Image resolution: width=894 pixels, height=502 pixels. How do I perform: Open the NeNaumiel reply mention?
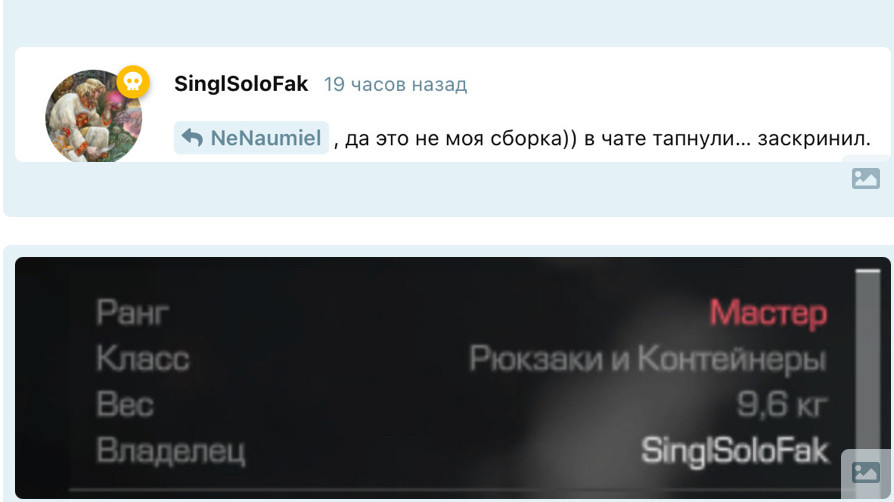[251, 137]
